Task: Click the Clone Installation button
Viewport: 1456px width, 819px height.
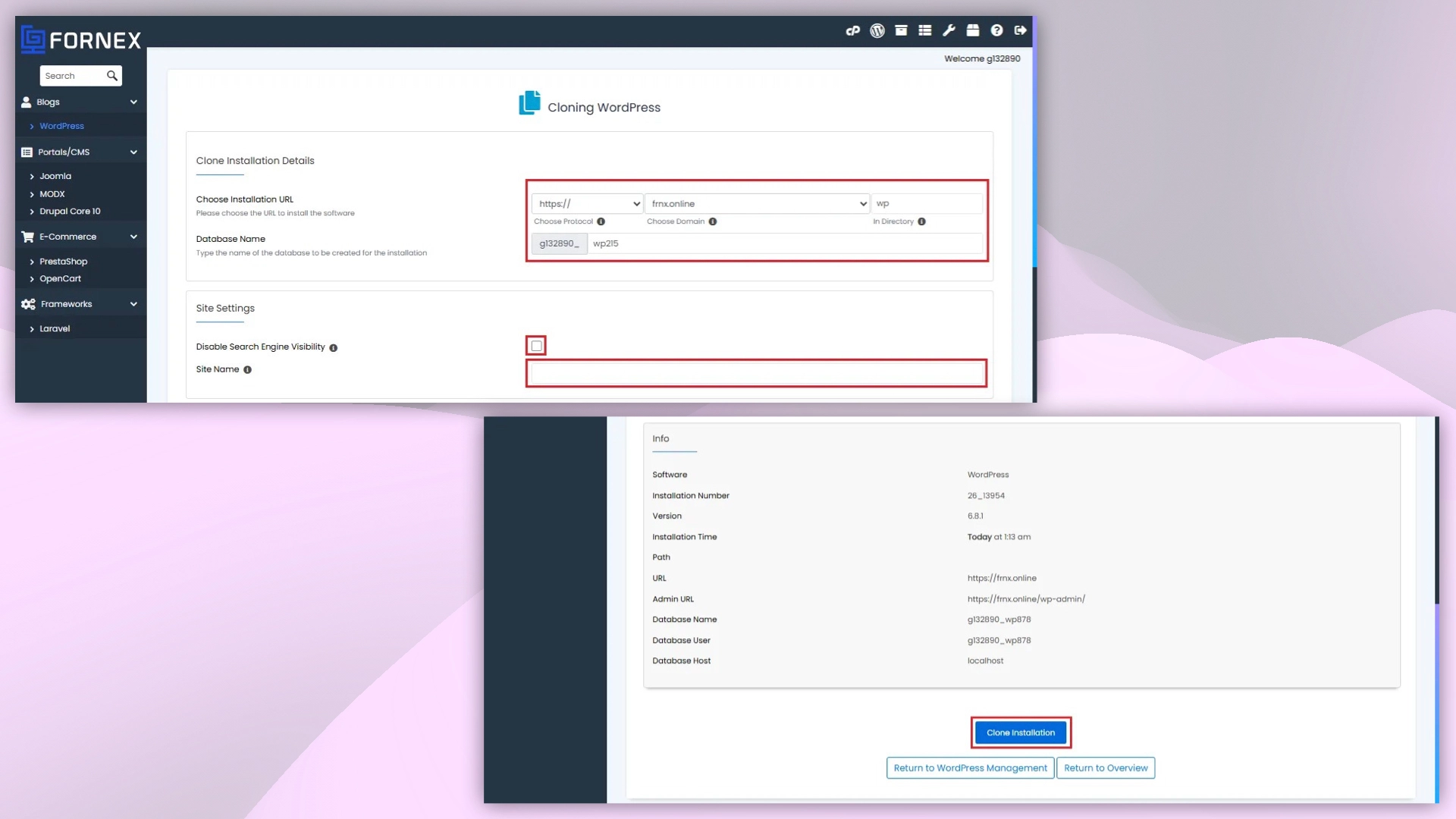Action: pyautogui.click(x=1021, y=732)
